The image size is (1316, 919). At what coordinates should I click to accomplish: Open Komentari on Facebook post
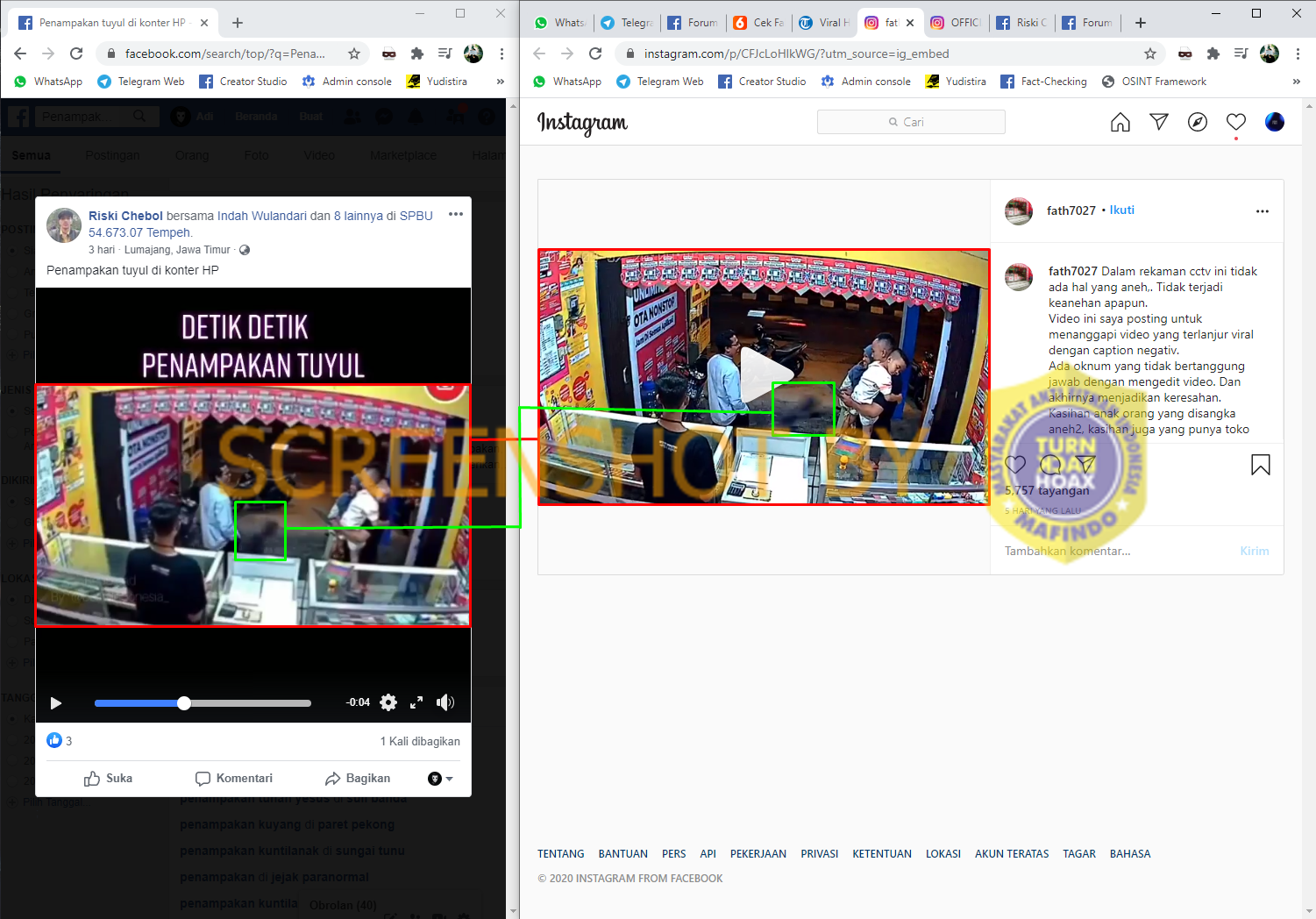tap(234, 779)
